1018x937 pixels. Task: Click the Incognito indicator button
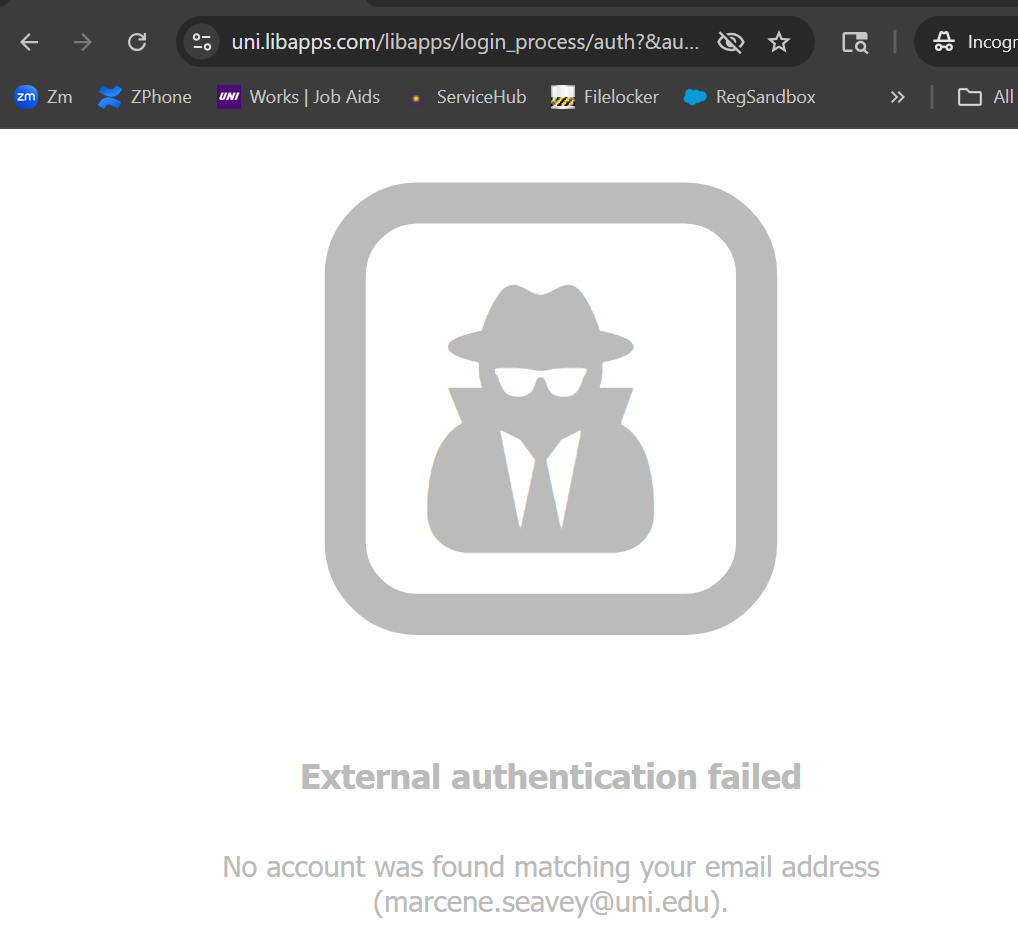tap(968, 42)
